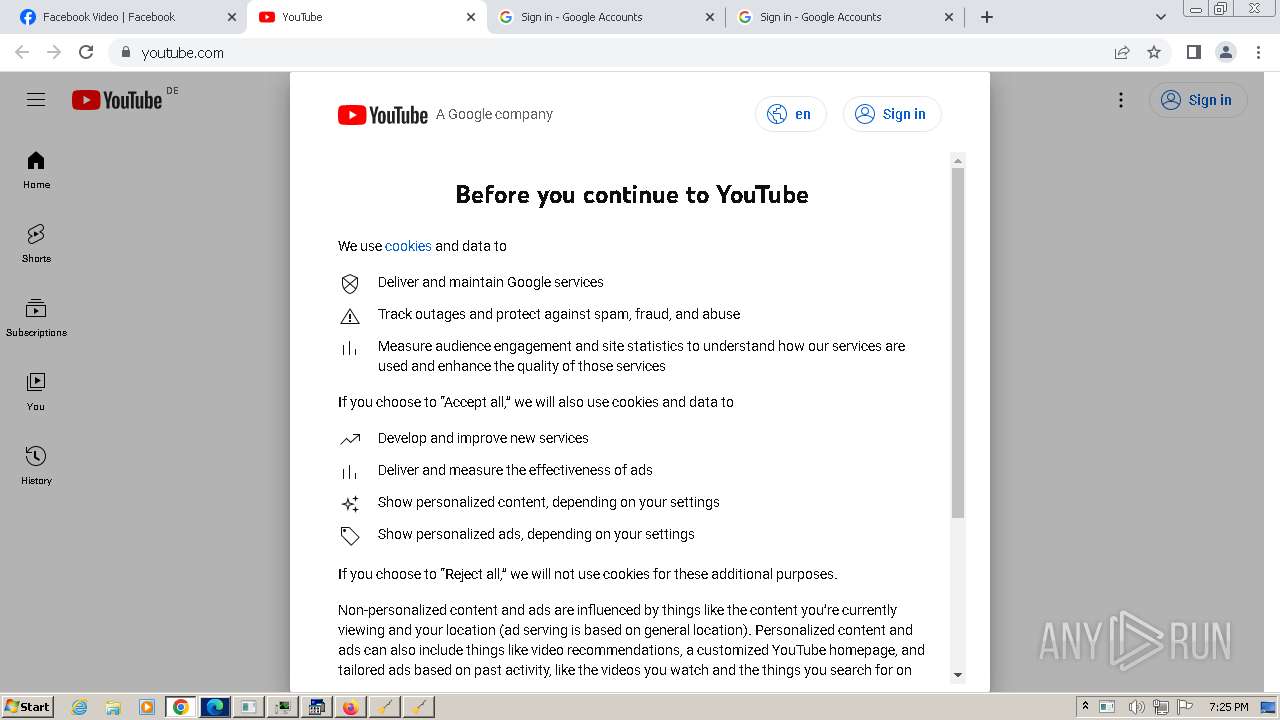Screen dimensions: 1280x720
Task: Toggle Chrome side panel icon
Action: point(1193,52)
